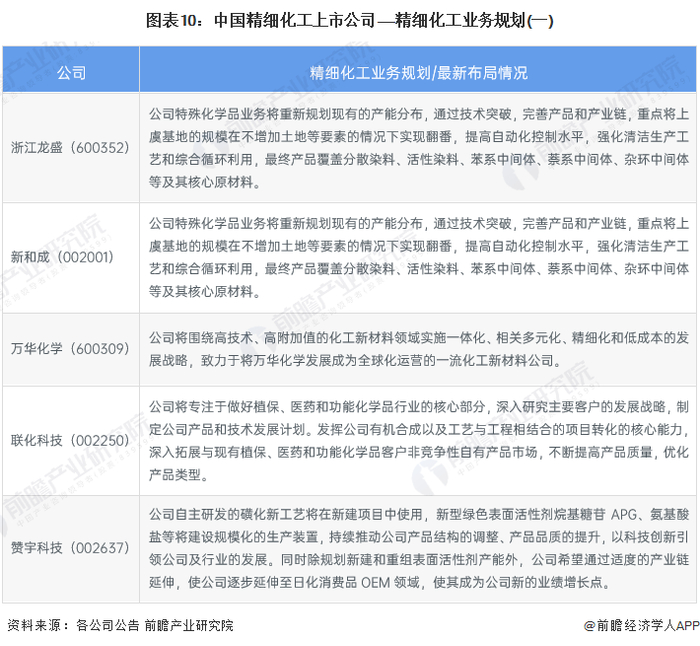
Task: Click 各公司公告 in the source note
Action: [108, 625]
